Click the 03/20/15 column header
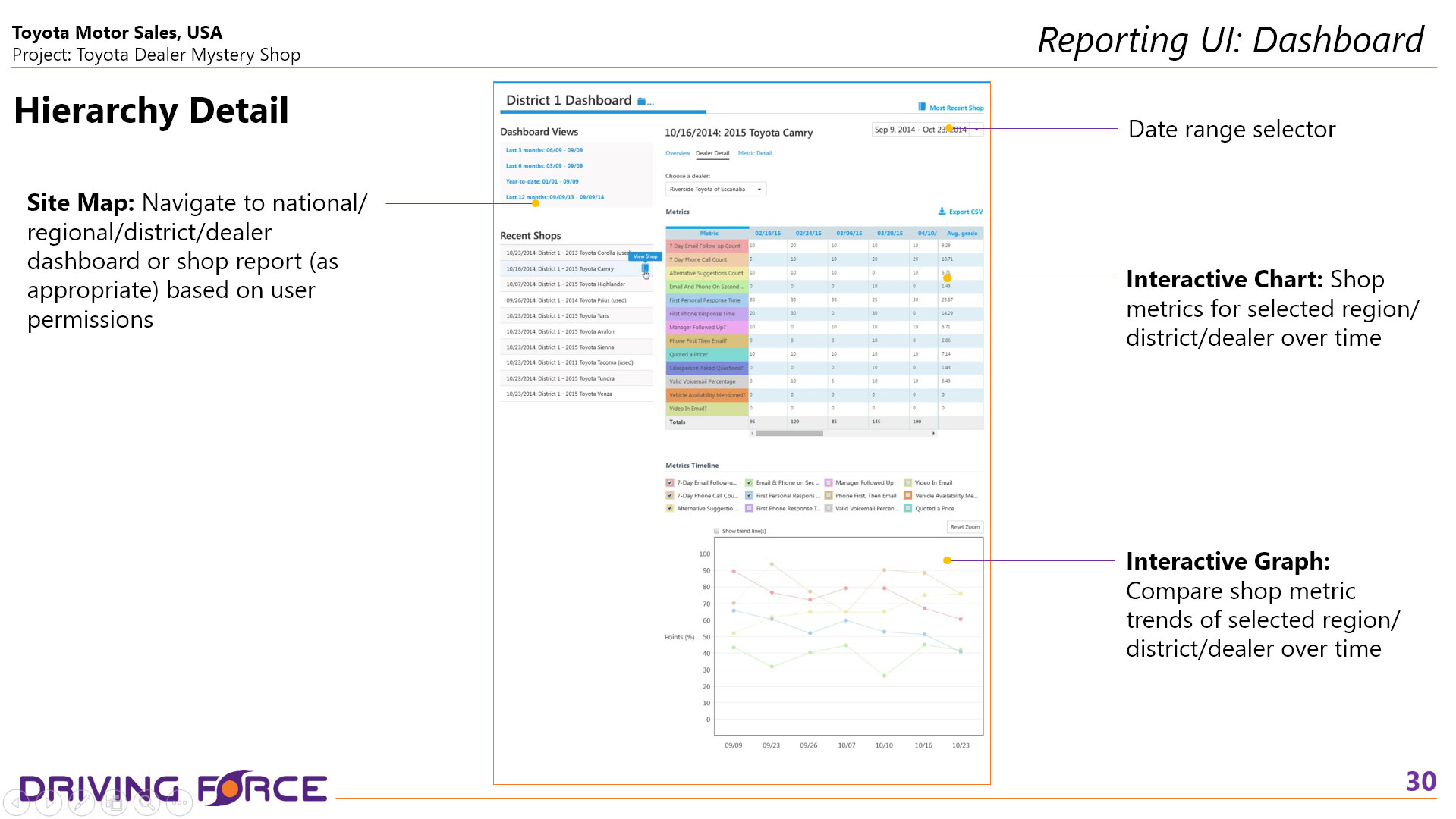Viewport: 1456px width, 819px height. (890, 234)
